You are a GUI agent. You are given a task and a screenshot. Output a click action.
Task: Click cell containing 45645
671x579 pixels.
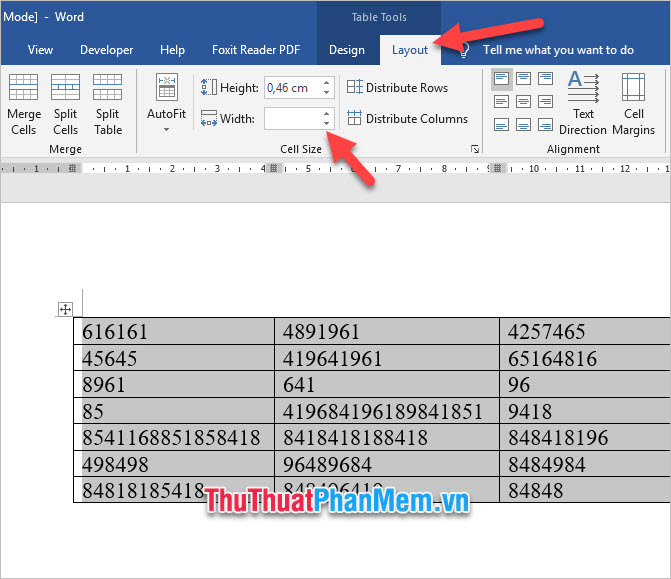point(174,358)
